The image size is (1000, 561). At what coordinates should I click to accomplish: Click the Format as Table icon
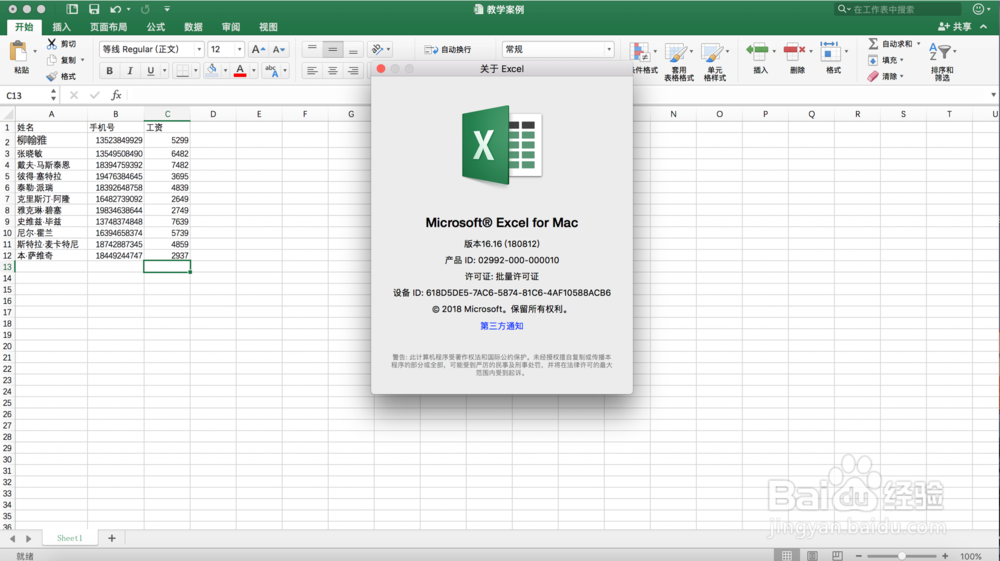[x=676, y=53]
